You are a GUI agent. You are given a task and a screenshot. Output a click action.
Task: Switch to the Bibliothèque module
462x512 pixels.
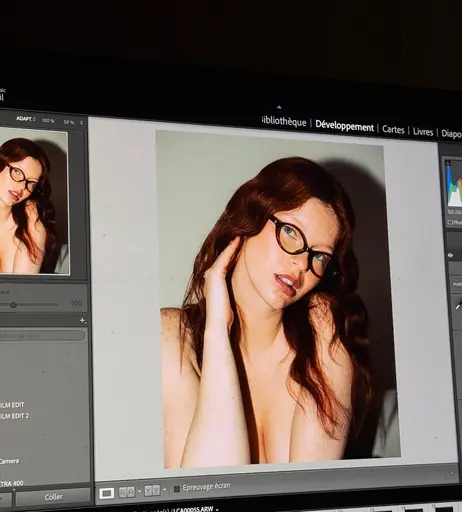(x=284, y=121)
